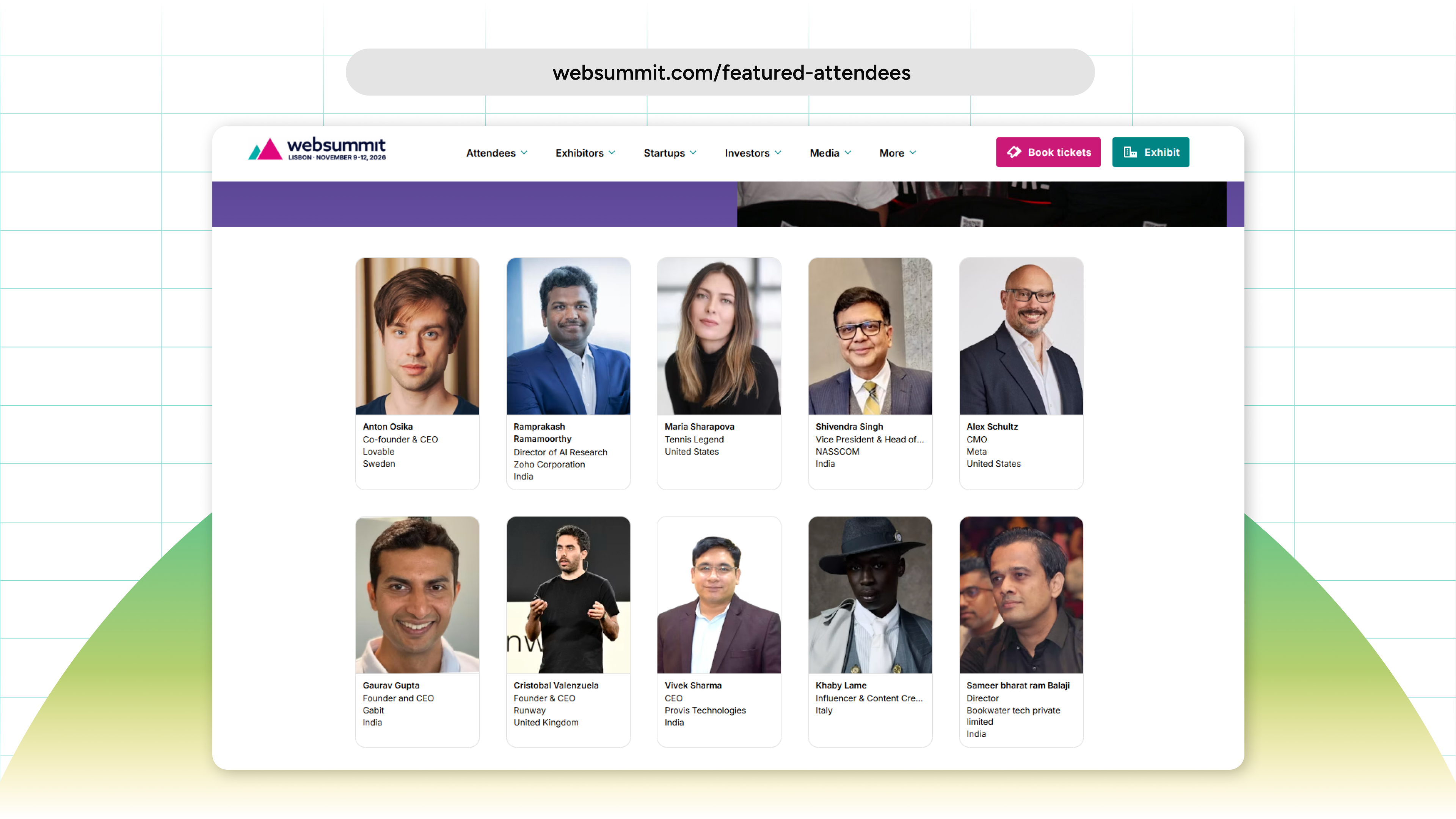Open Anton Osika's profile photo
Viewport: 1456px width, 819px height.
pyautogui.click(x=417, y=336)
